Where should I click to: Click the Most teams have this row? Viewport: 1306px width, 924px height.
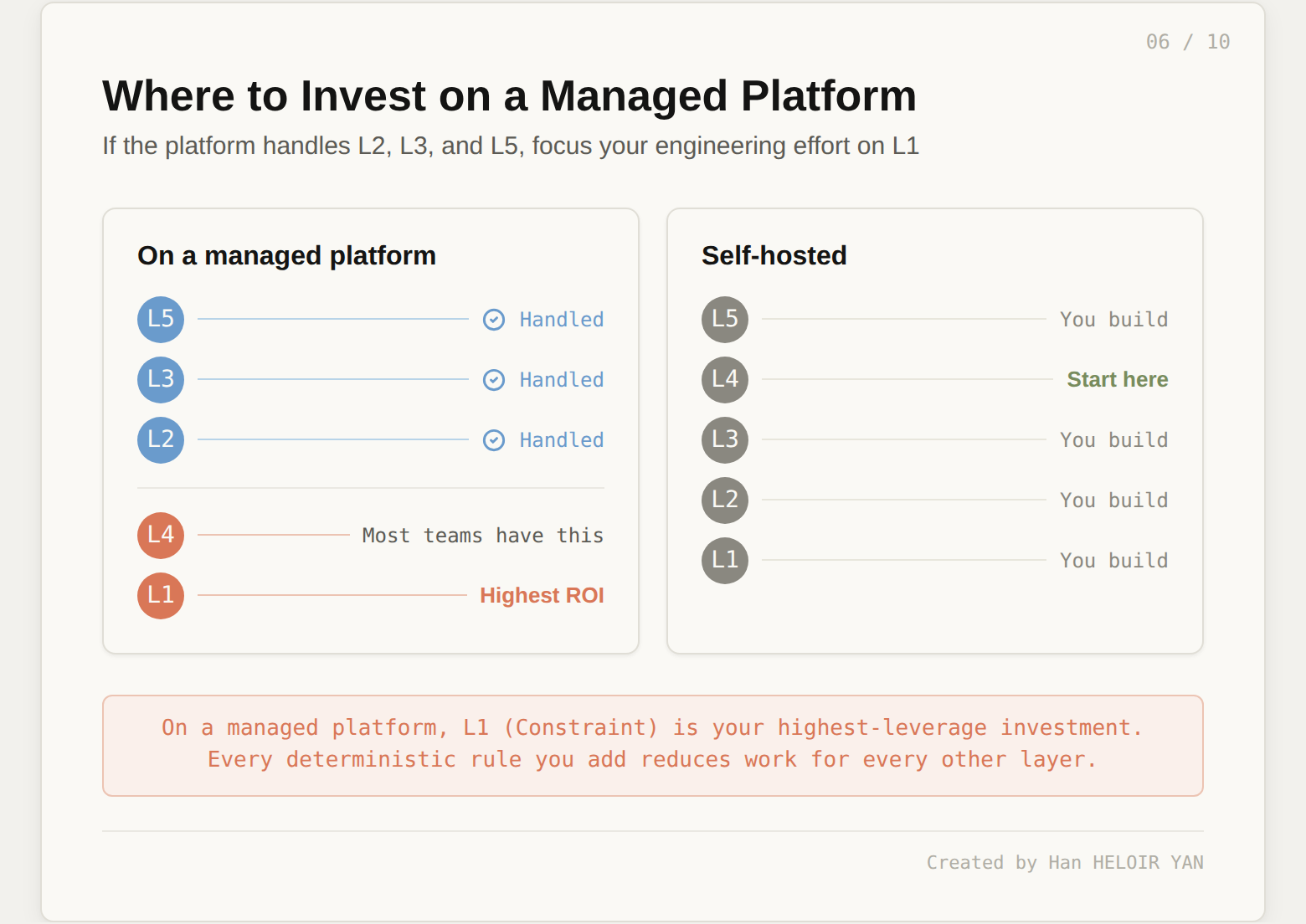click(482, 535)
